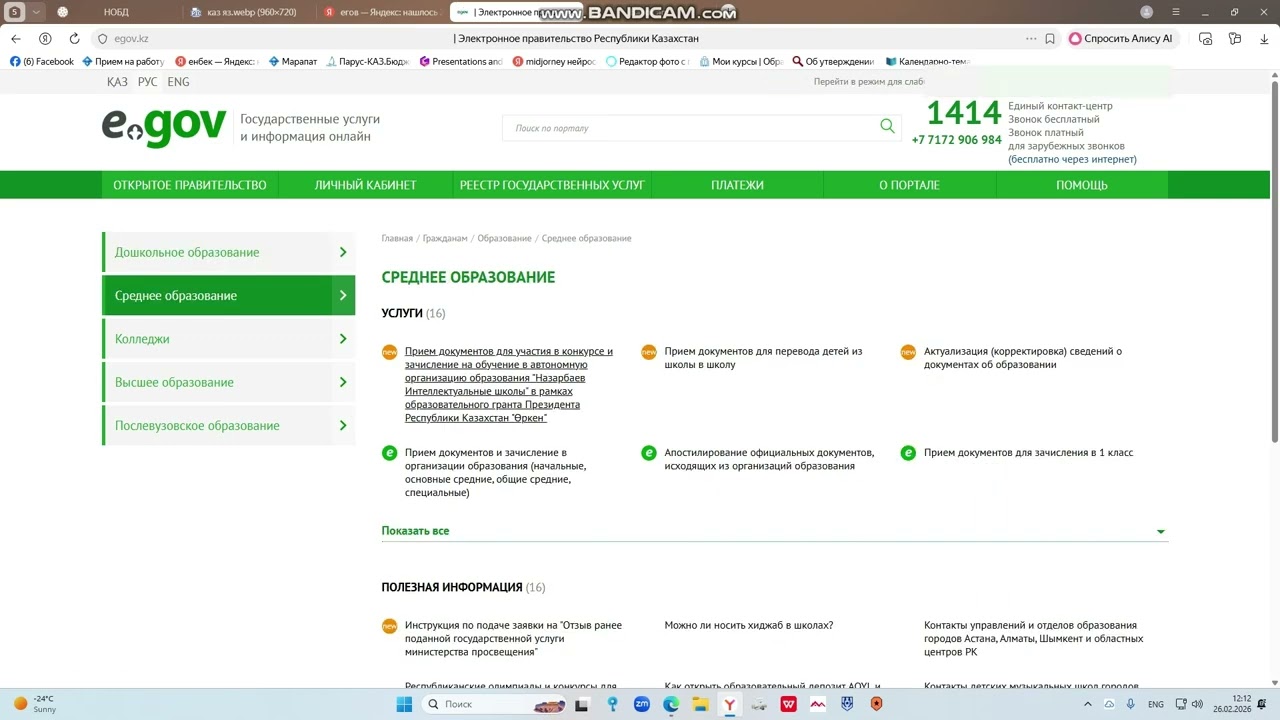Image resolution: width=1280 pixels, height=720 pixels.
Task: Open ОТКРЫТОЕ ПРАВИТЕЛЬСТВО menu
Action: pyautogui.click(x=190, y=185)
